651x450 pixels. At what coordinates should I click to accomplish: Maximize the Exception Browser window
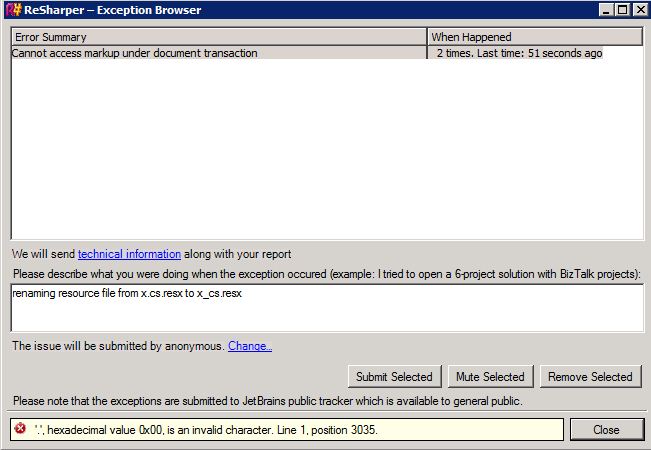[623, 10]
